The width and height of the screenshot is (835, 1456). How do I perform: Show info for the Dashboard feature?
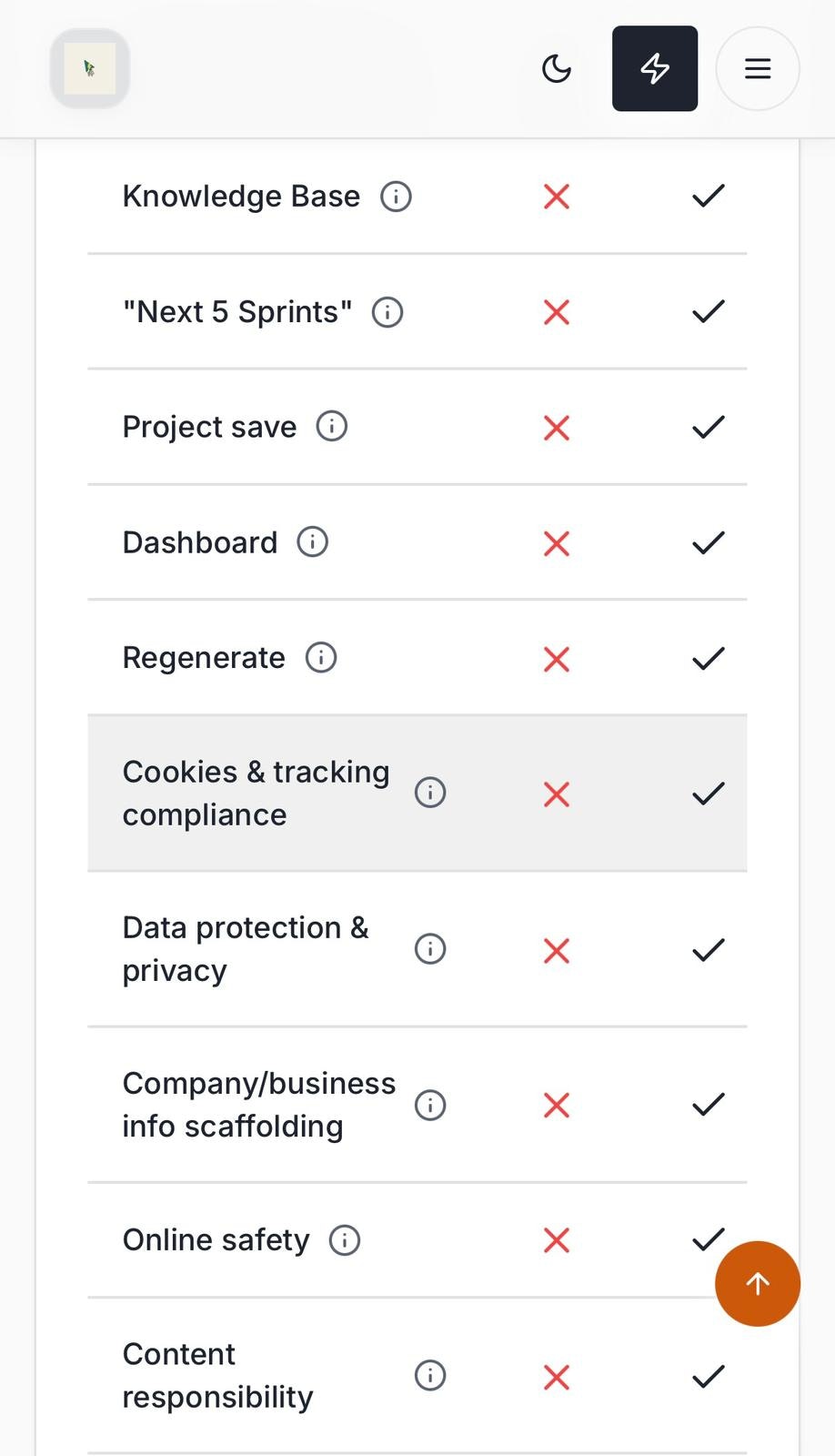(x=313, y=542)
